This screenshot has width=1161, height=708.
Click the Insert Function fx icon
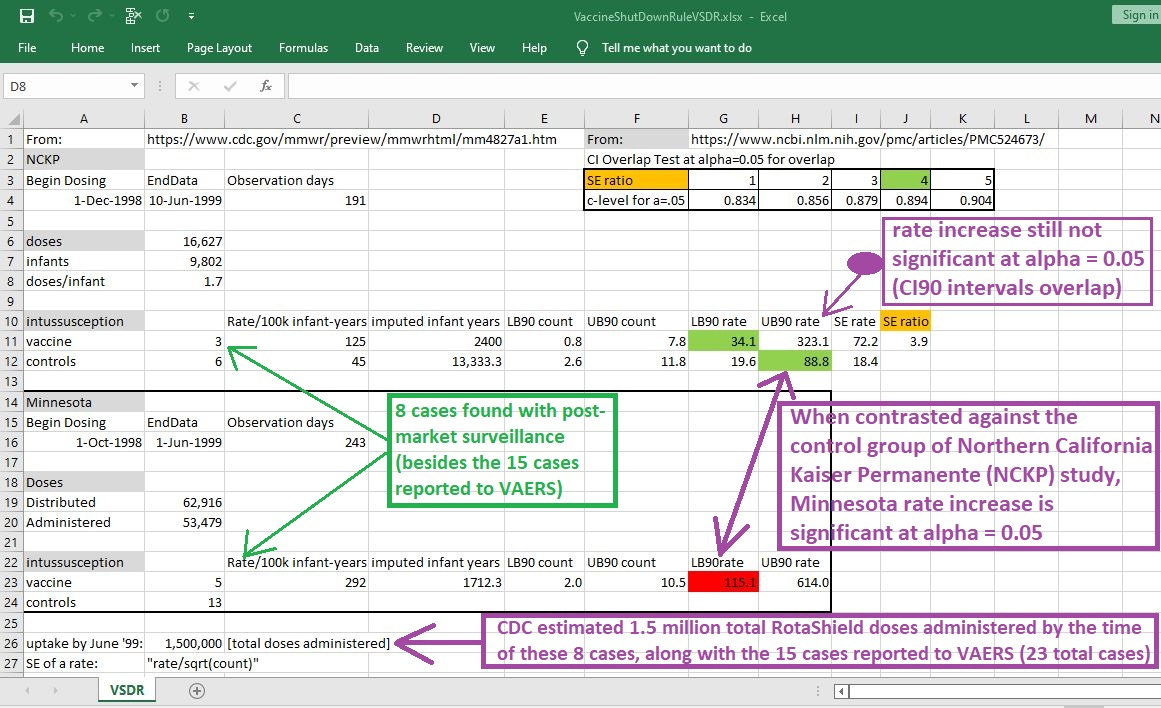(265, 87)
